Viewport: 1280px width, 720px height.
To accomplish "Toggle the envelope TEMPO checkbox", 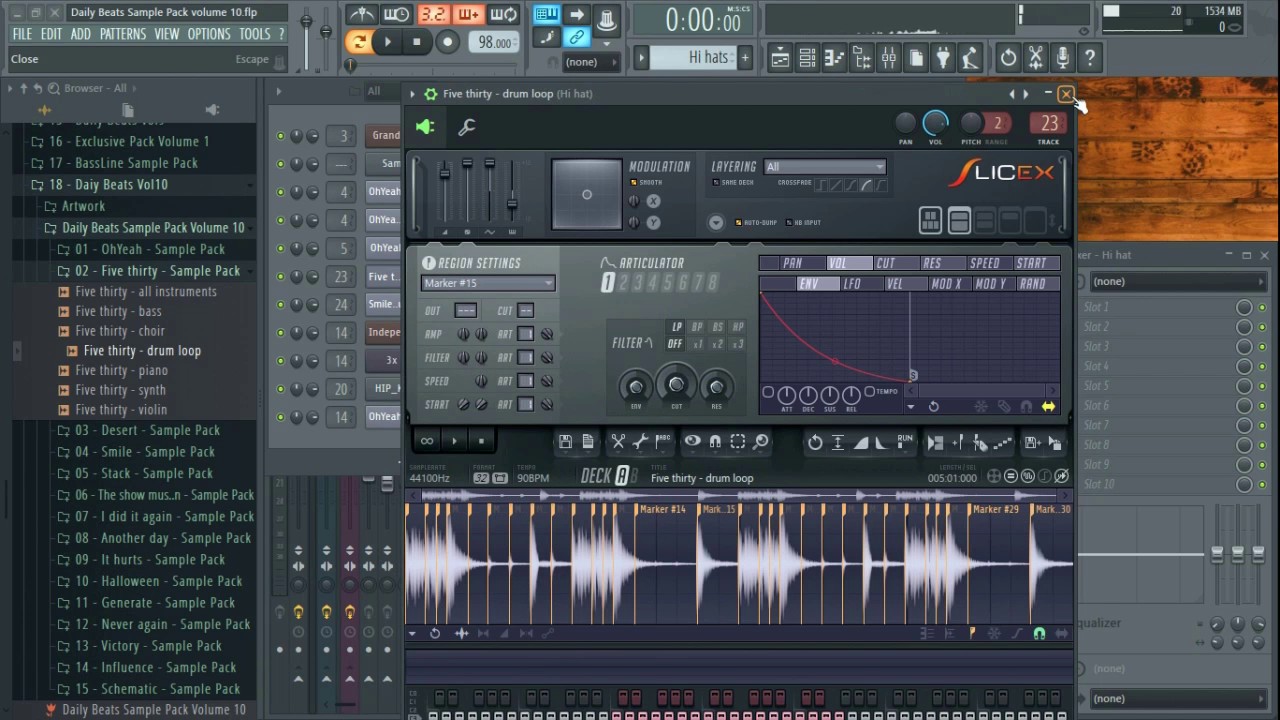I will [x=870, y=391].
